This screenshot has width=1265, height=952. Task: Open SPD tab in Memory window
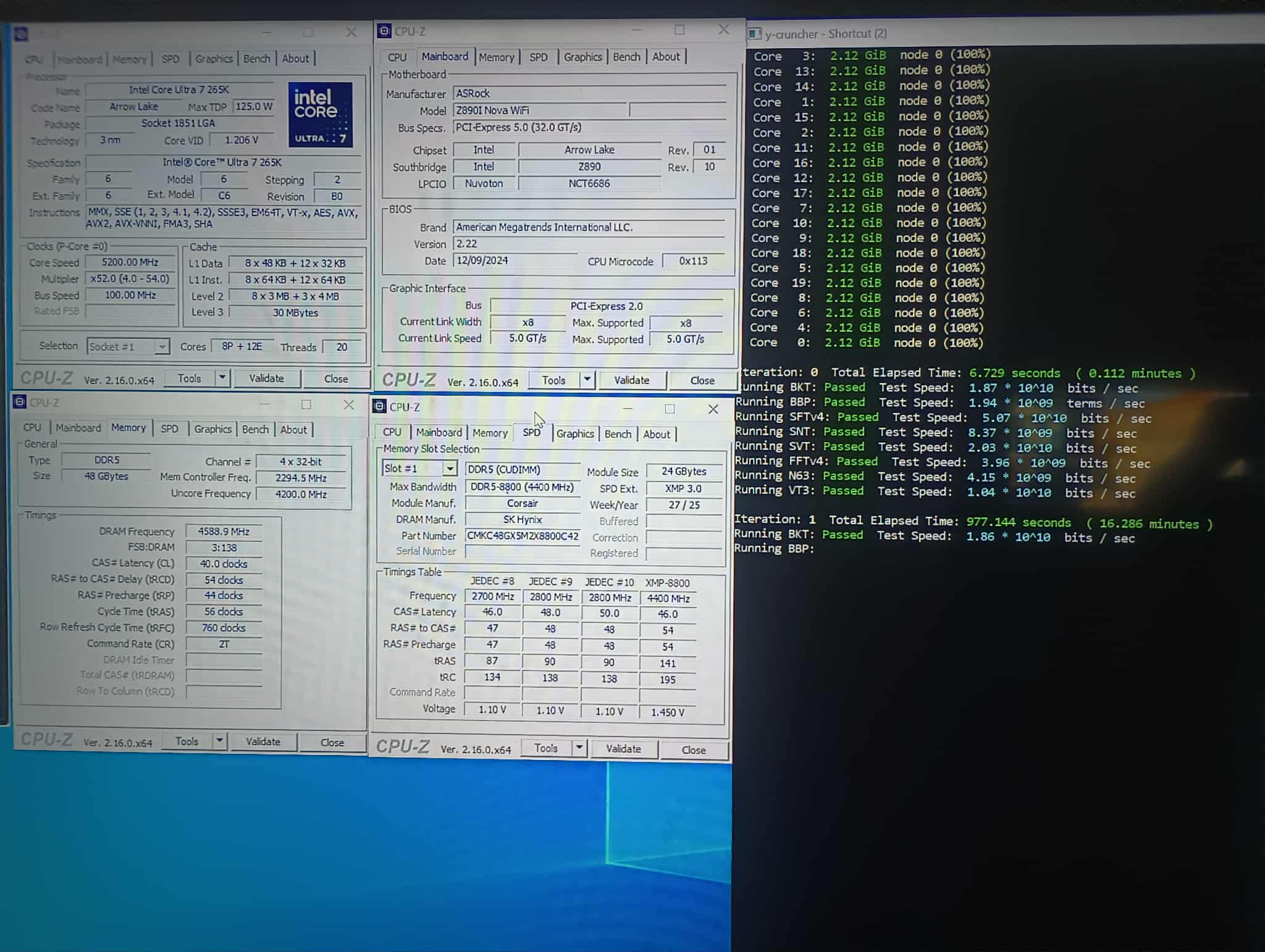(169, 429)
